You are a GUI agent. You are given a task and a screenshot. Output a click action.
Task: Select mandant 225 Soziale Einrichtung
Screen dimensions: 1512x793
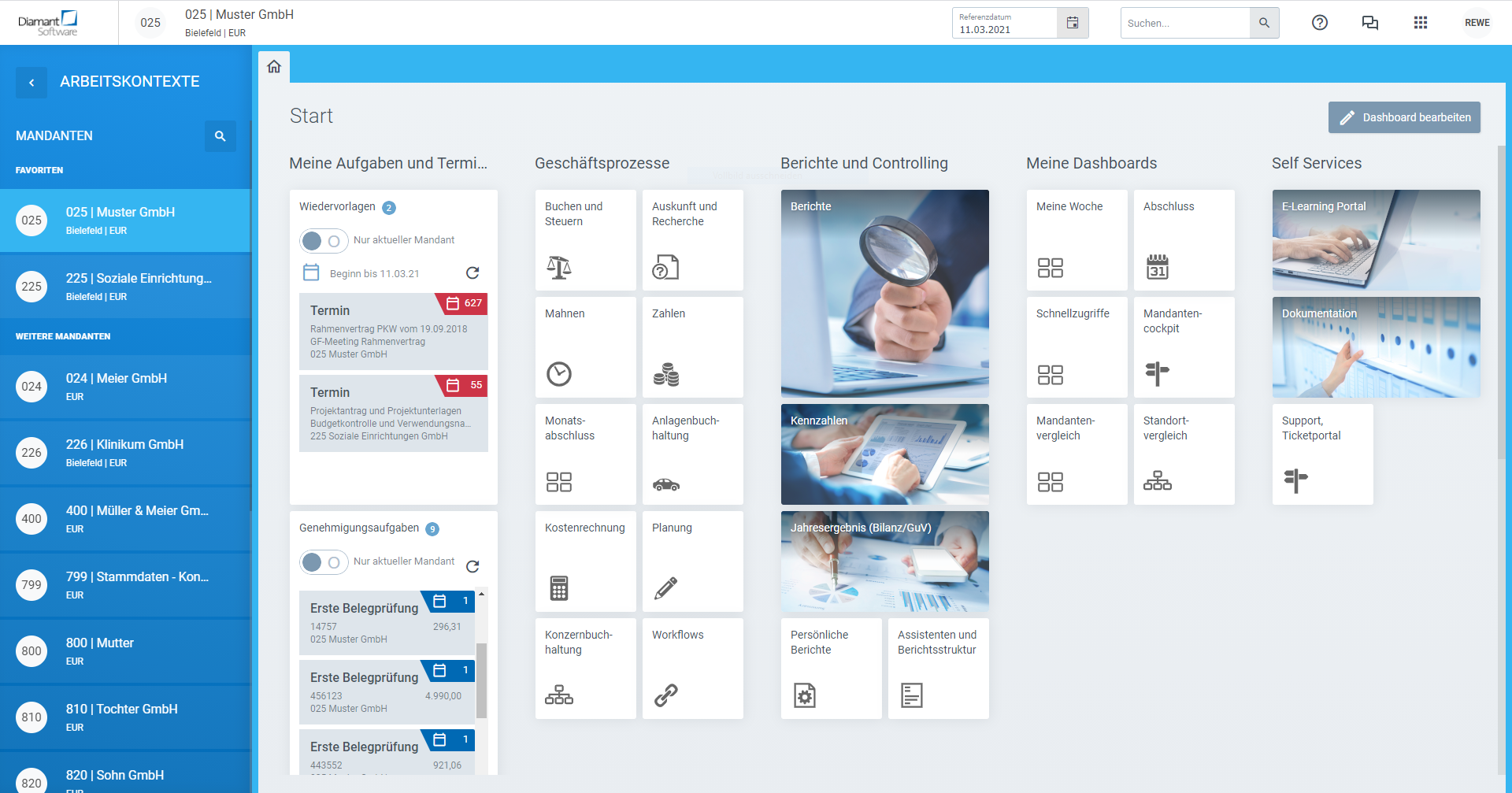pos(125,287)
